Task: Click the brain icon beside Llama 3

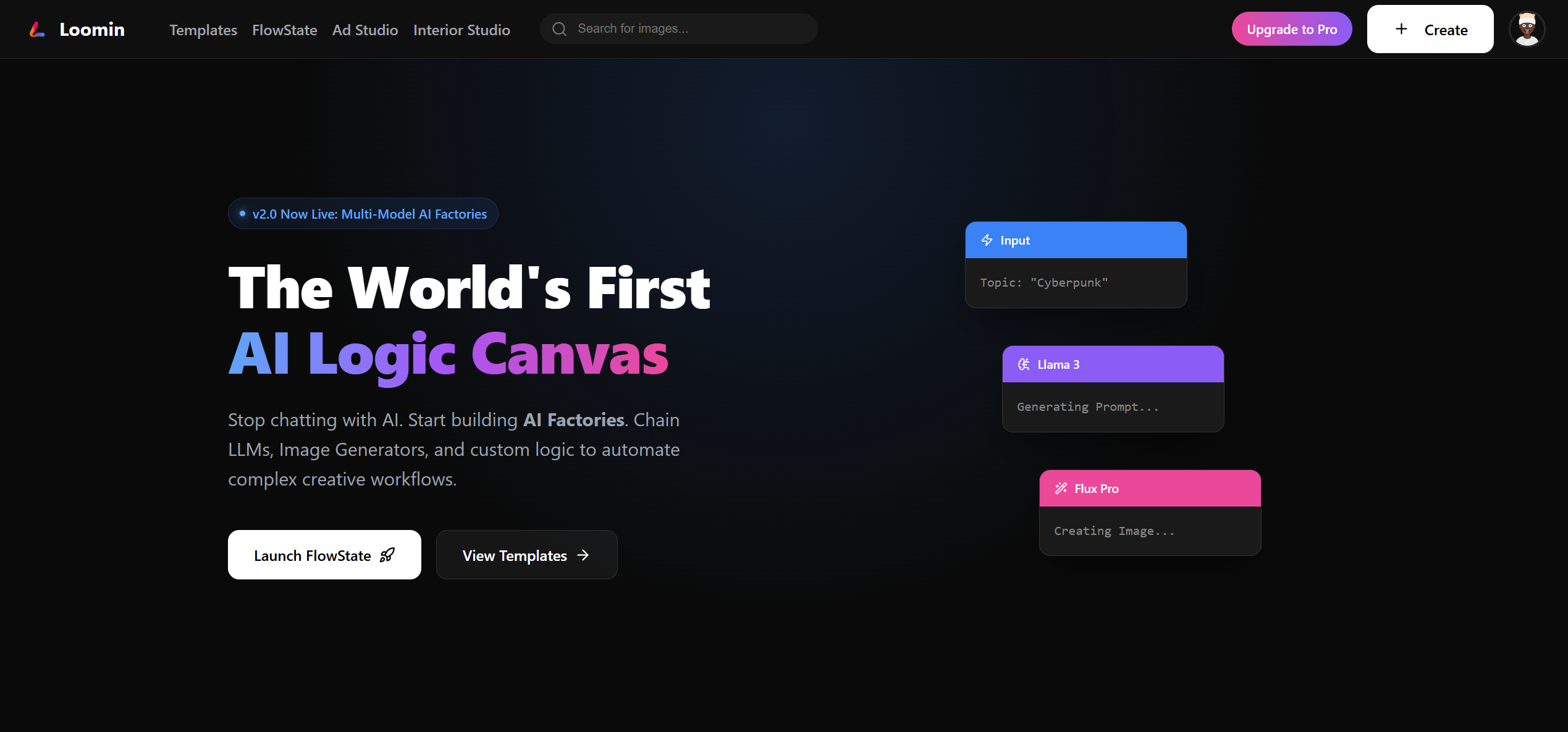Action: (1024, 364)
